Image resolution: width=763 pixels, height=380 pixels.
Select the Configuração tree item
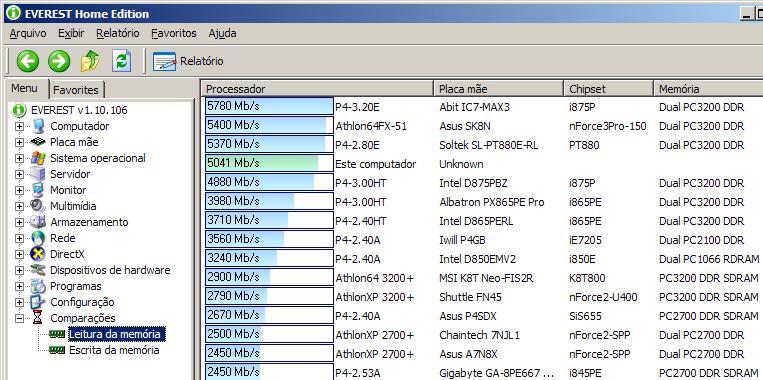pyautogui.click(x=82, y=302)
